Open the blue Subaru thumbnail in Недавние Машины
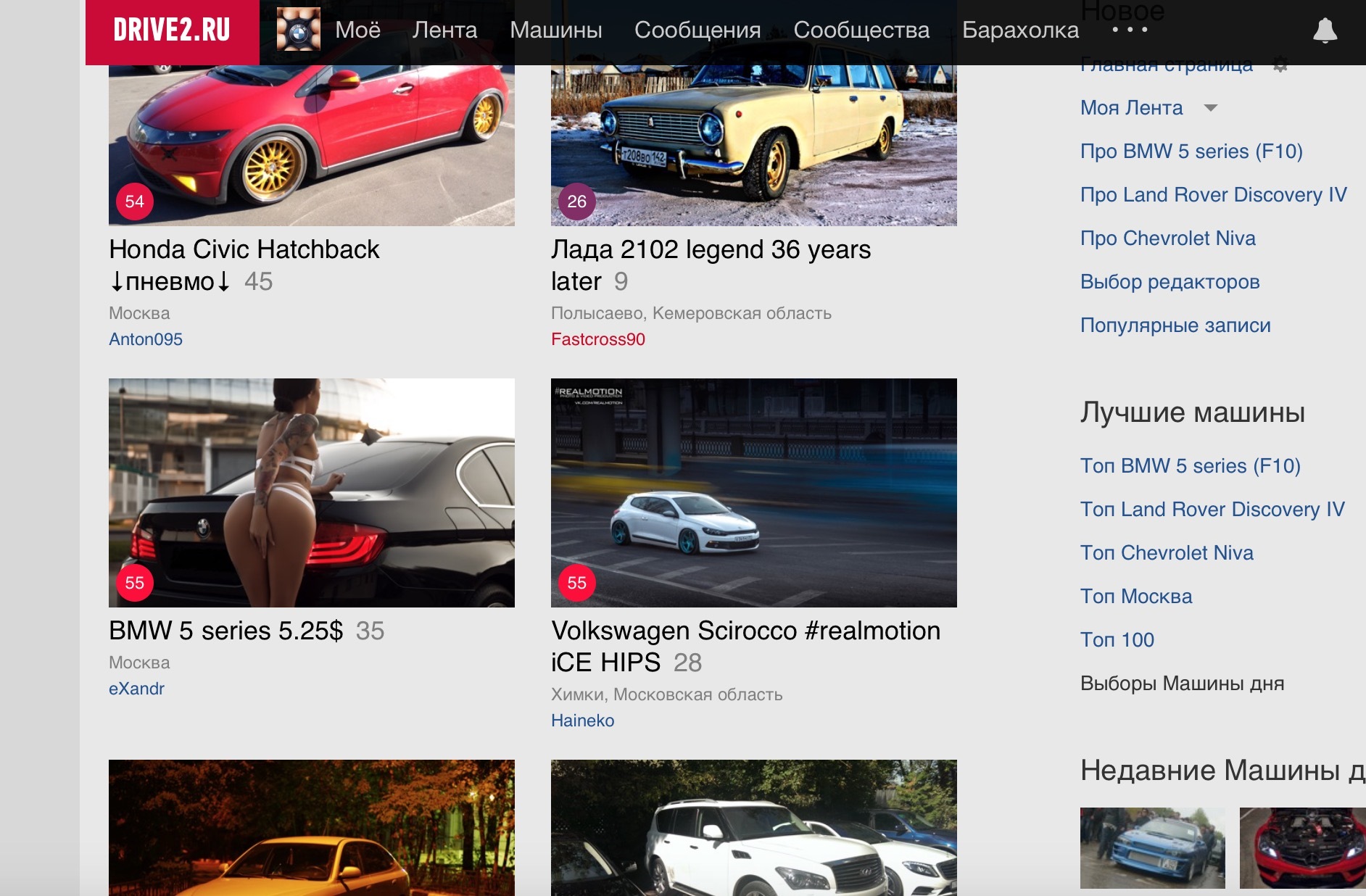 pos(1153,848)
